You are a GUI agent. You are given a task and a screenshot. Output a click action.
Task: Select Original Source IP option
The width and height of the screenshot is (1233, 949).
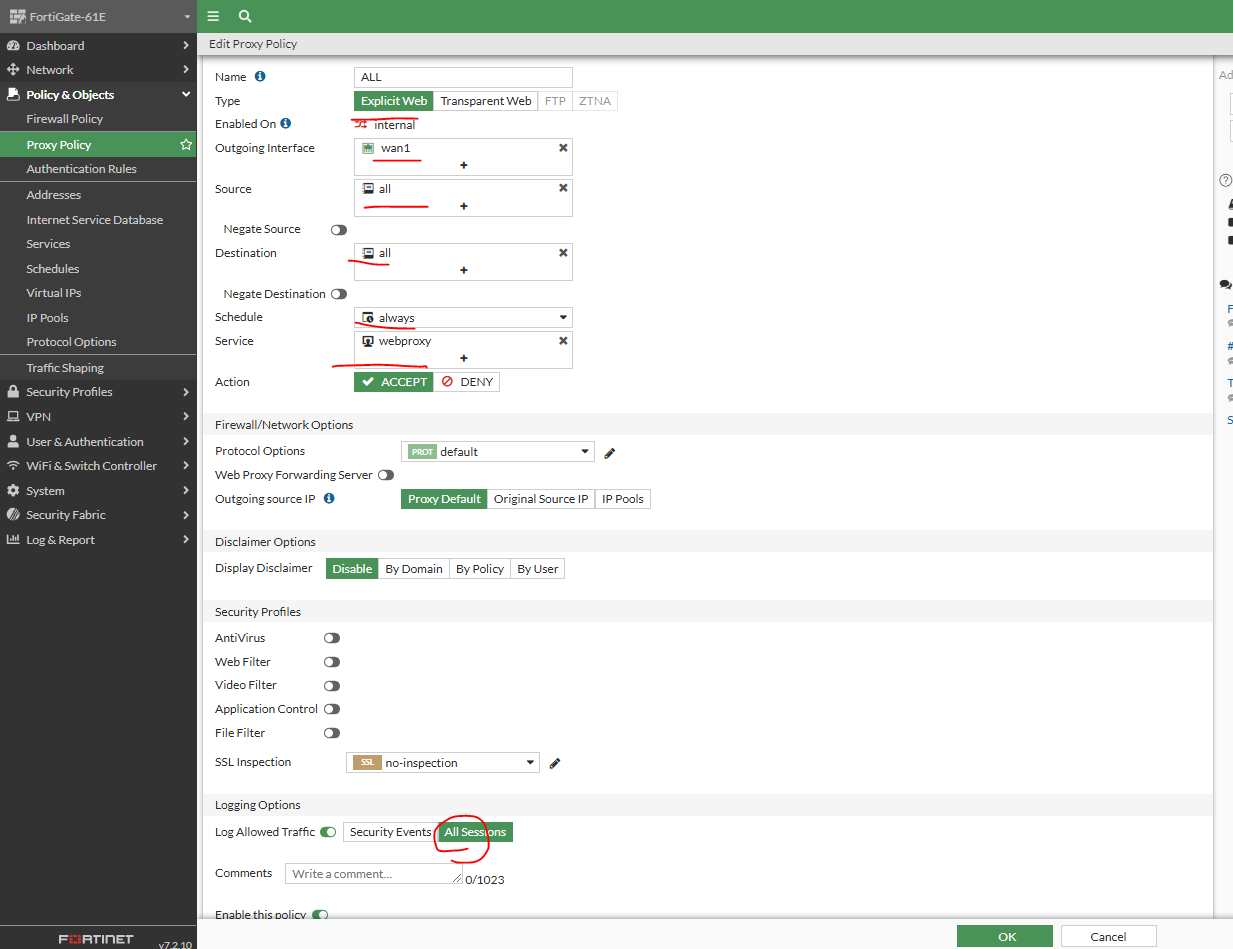coord(541,499)
